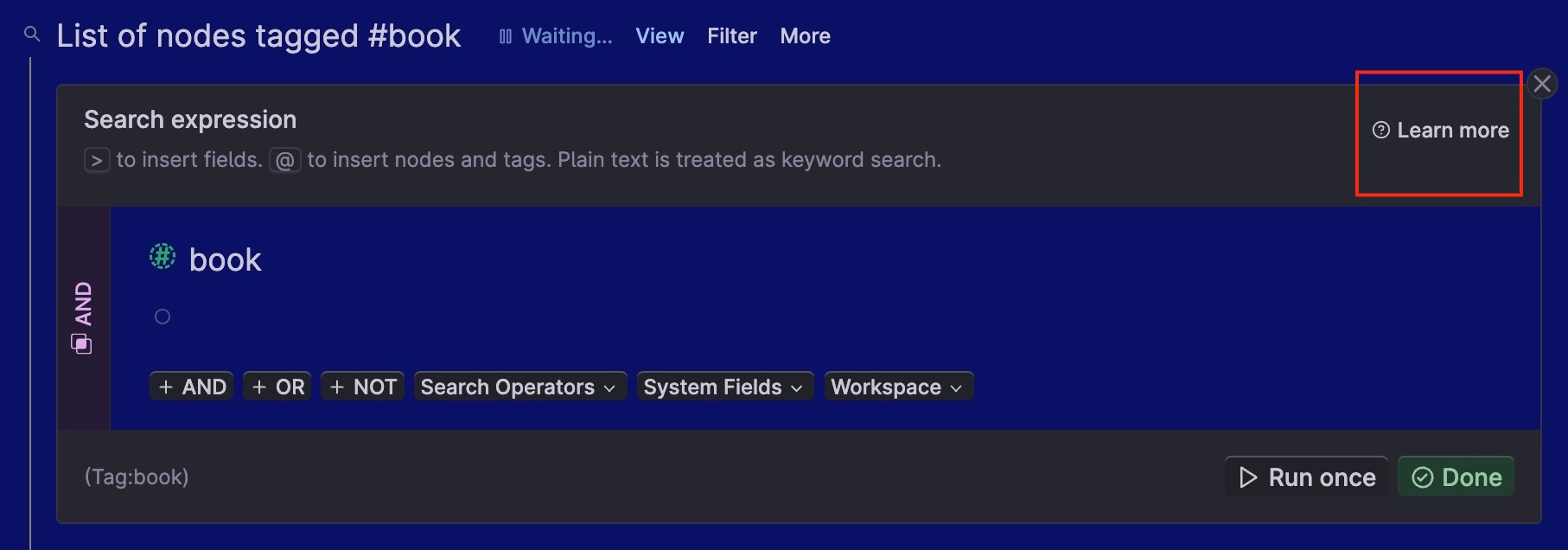The width and height of the screenshot is (1568, 550).
Task: Click the book tag text
Action: [225, 259]
